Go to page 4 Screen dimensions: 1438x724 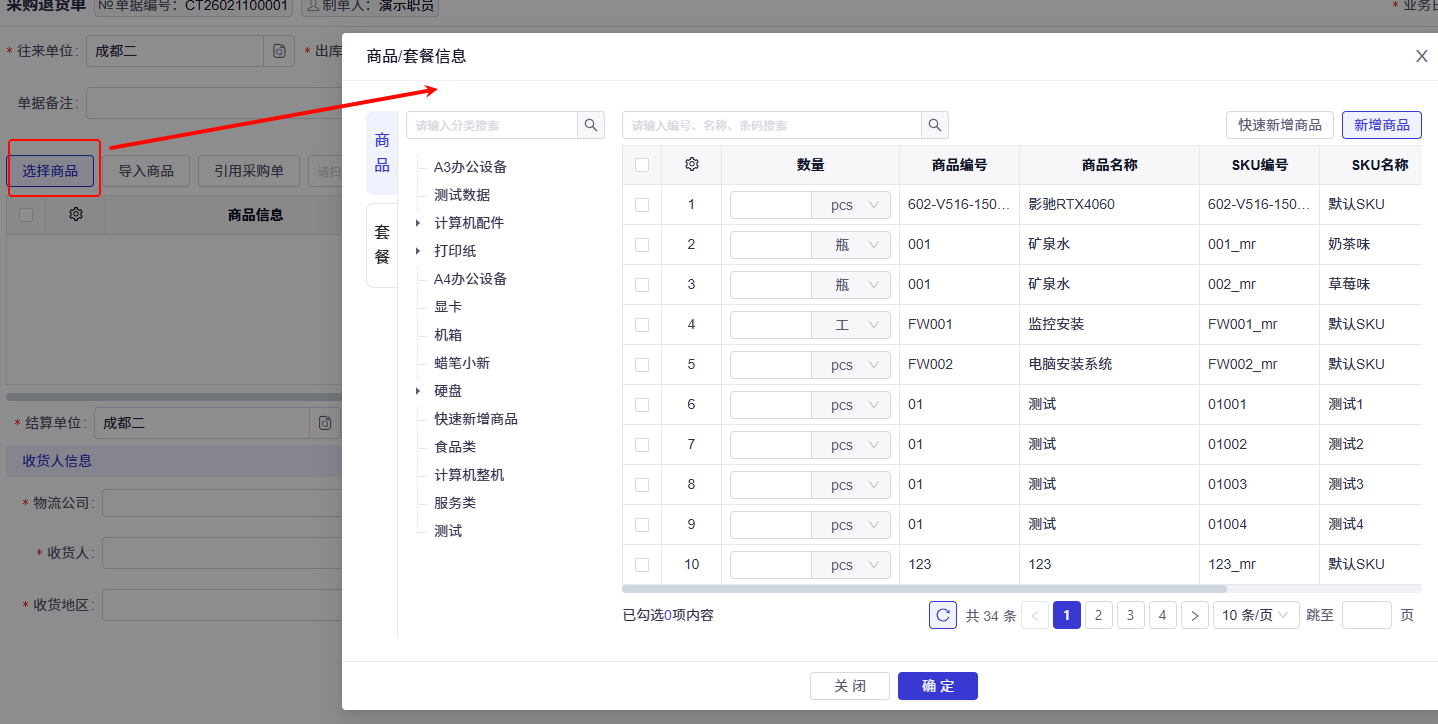pos(1163,615)
